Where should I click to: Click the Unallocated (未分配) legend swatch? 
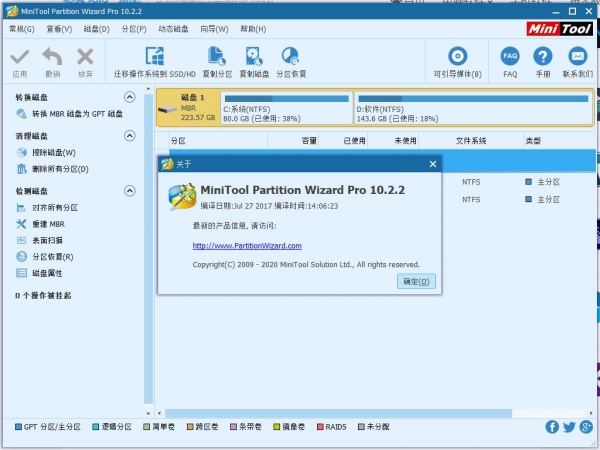[x=361, y=427]
